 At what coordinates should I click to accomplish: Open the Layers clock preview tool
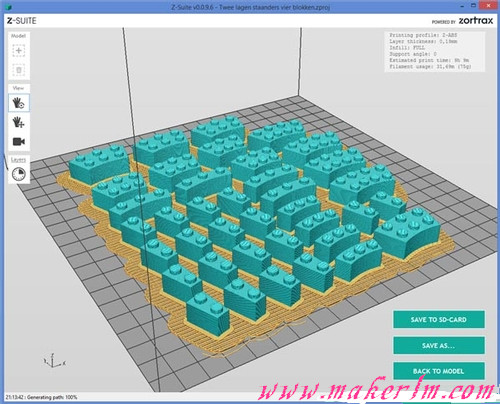click(x=19, y=174)
